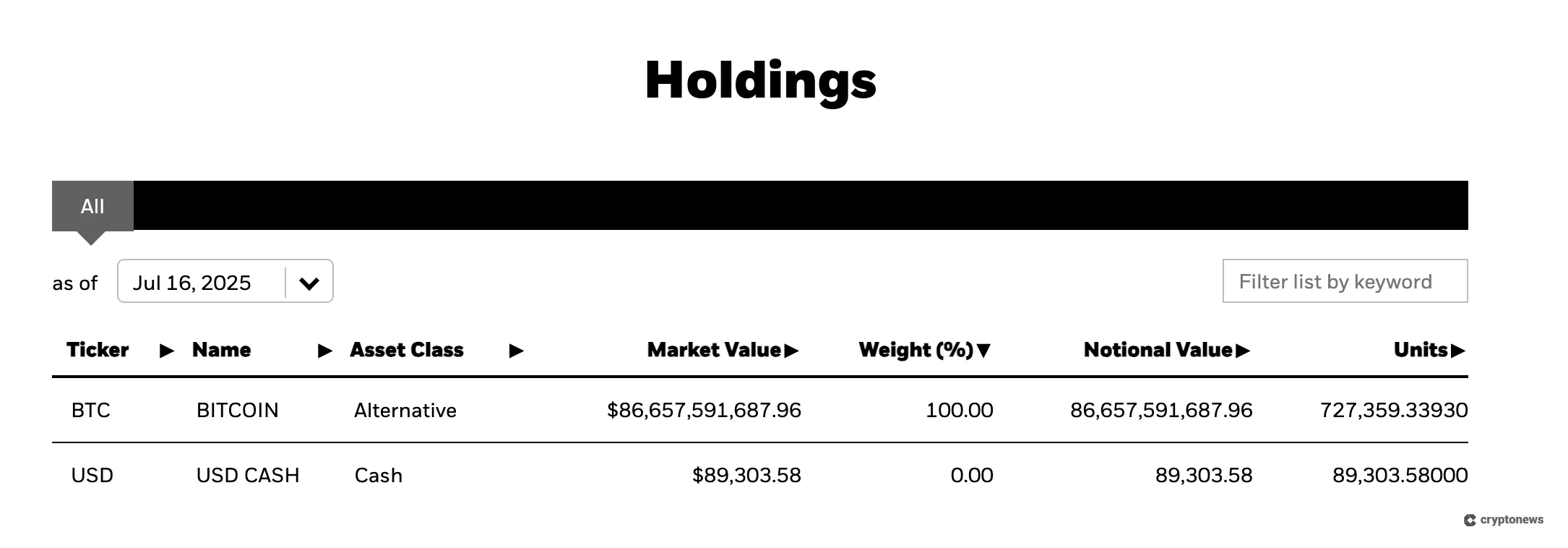Click the BTC ticker in the table
The image size is (1568, 548).
[91, 410]
